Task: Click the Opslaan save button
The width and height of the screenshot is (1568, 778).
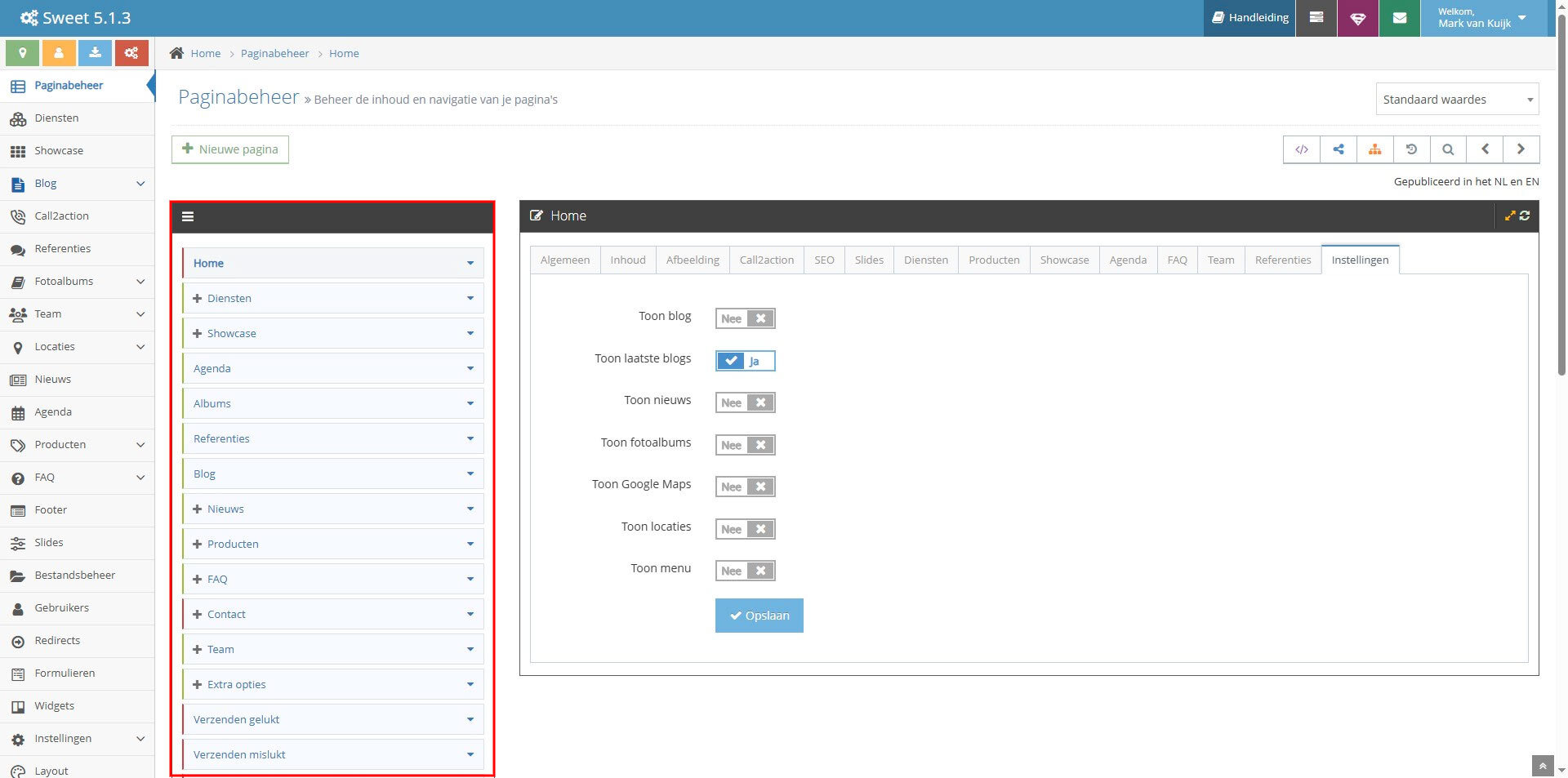Action: pyautogui.click(x=759, y=616)
